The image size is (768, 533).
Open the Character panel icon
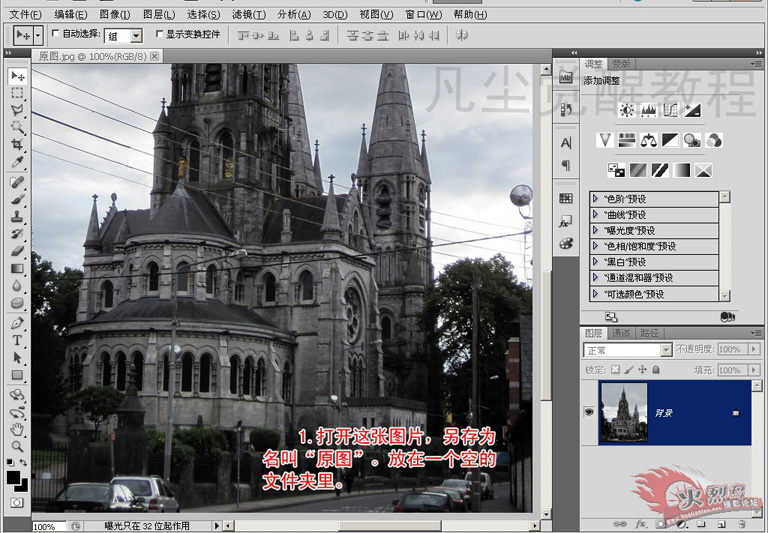pyautogui.click(x=566, y=143)
